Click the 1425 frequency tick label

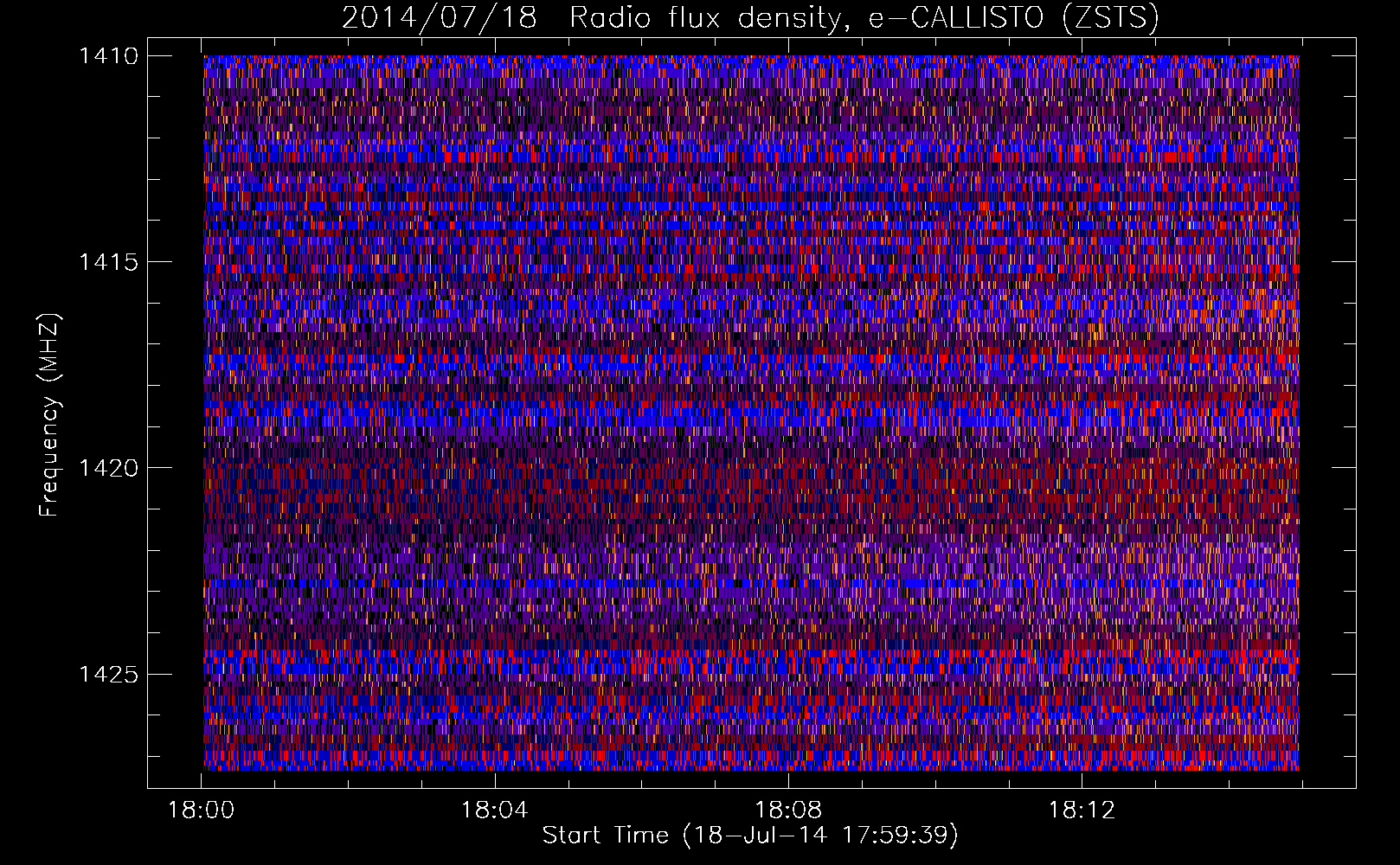(108, 674)
